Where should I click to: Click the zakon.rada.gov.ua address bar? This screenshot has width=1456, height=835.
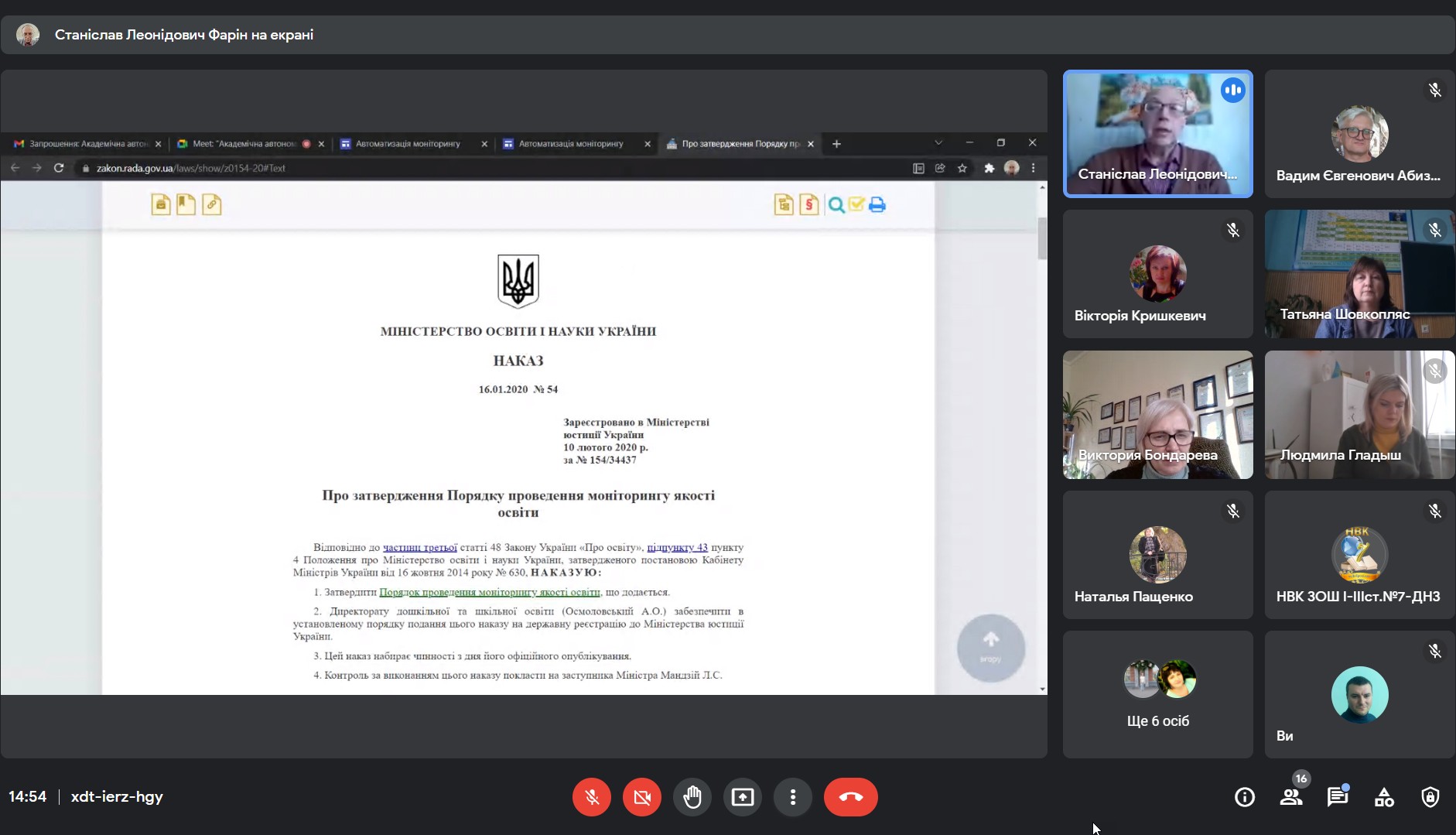tap(495, 168)
